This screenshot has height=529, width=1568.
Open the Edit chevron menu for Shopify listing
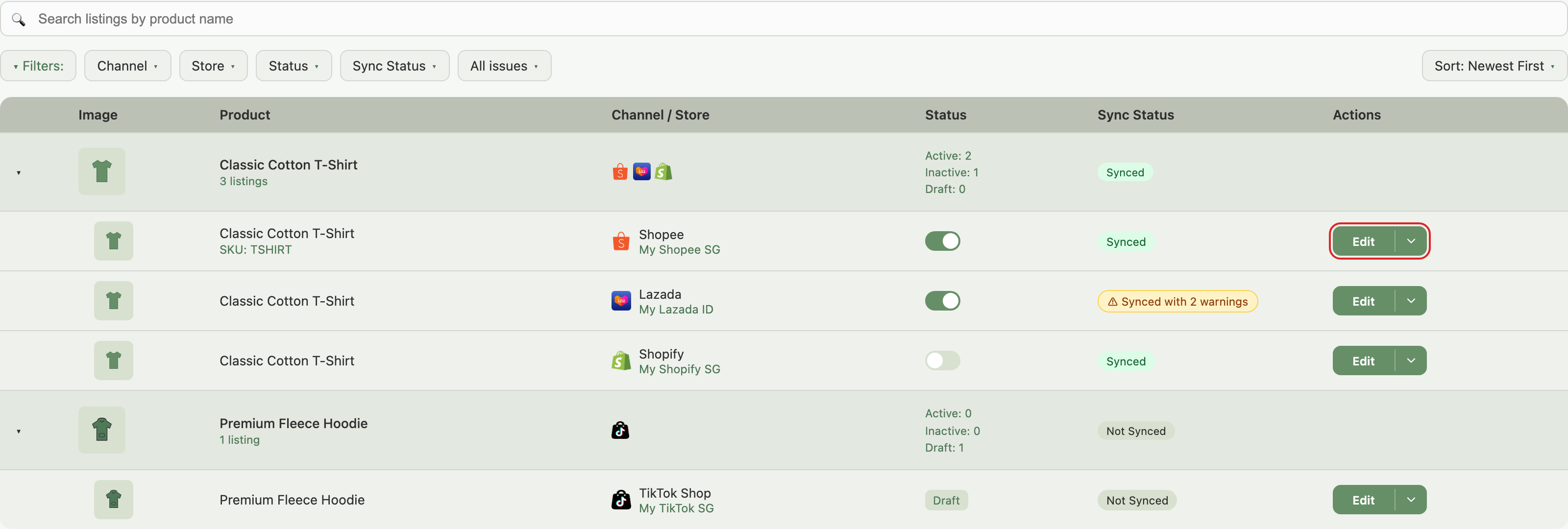(1411, 361)
